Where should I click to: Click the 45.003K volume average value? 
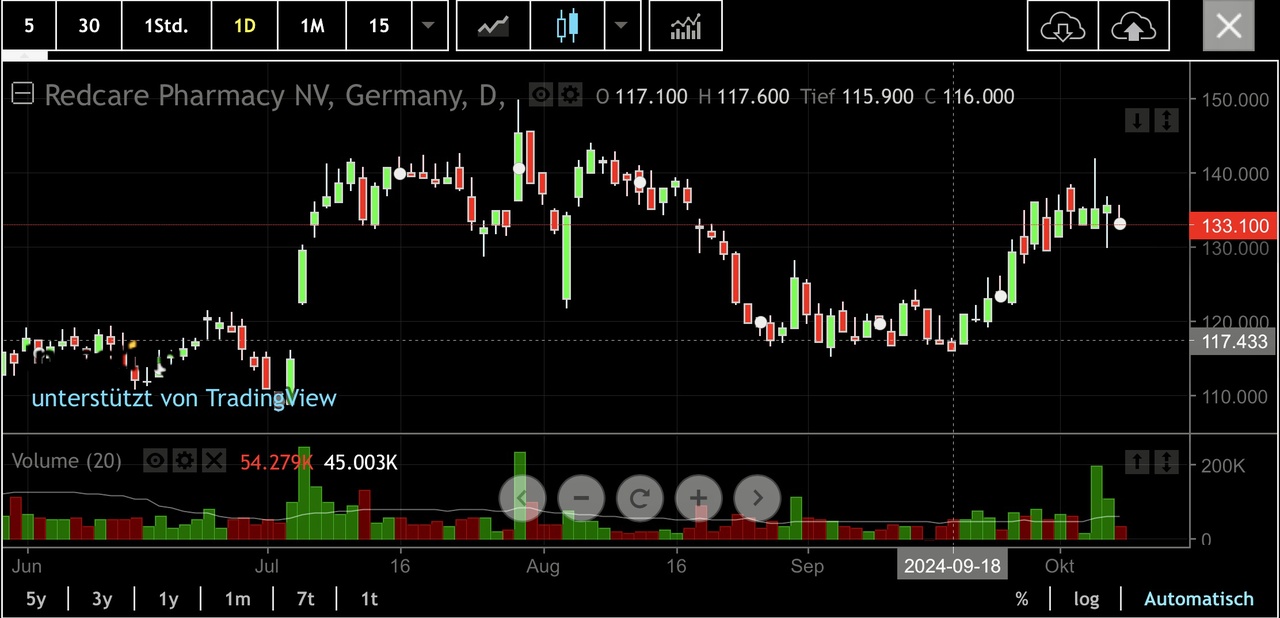pos(360,462)
